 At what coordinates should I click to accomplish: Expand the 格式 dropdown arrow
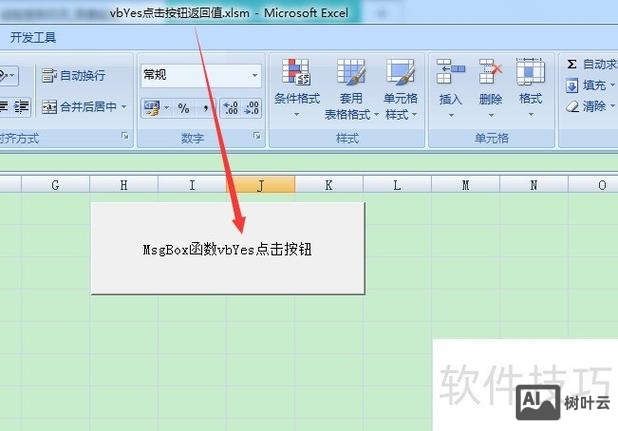pyautogui.click(x=531, y=115)
